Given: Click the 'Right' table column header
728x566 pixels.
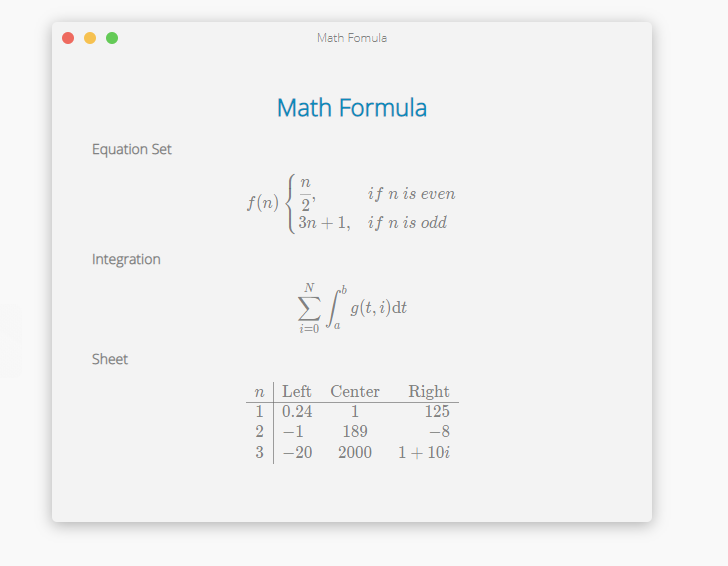Looking at the screenshot, I should [429, 391].
